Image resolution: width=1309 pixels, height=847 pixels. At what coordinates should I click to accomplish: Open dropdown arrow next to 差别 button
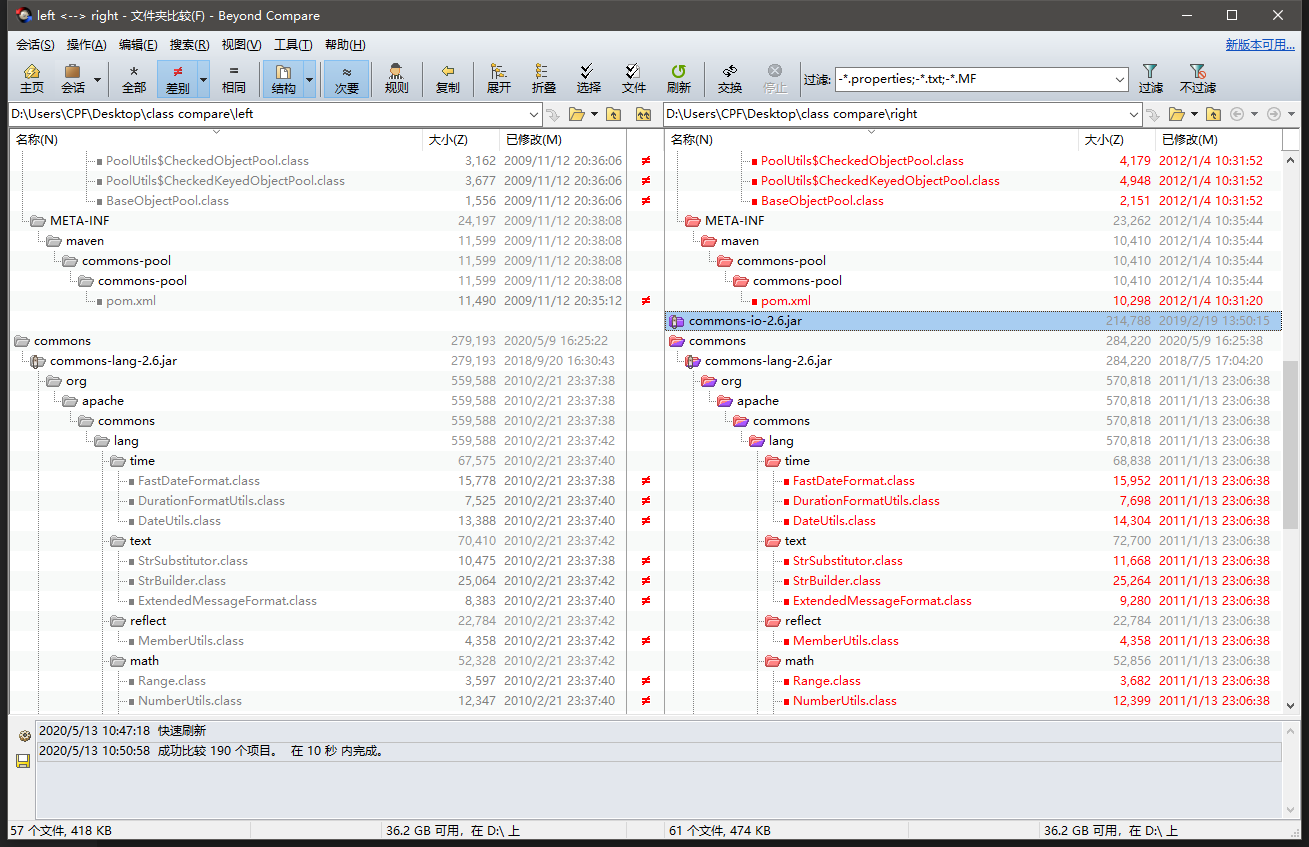pyautogui.click(x=204, y=79)
